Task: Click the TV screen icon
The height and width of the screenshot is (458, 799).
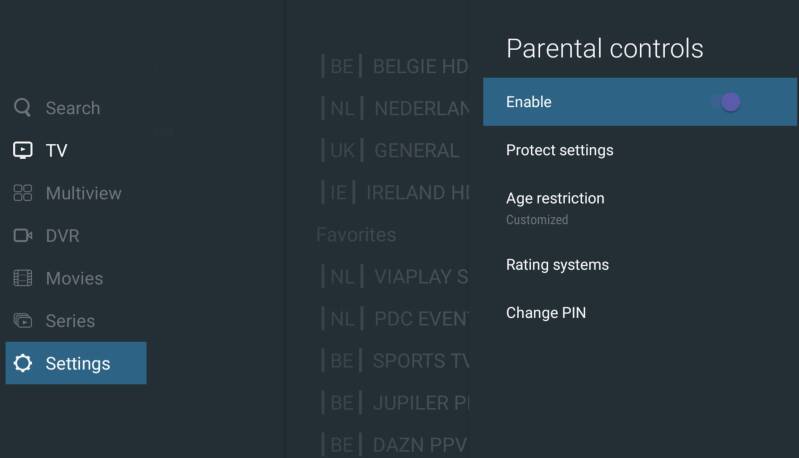Action: tap(22, 151)
